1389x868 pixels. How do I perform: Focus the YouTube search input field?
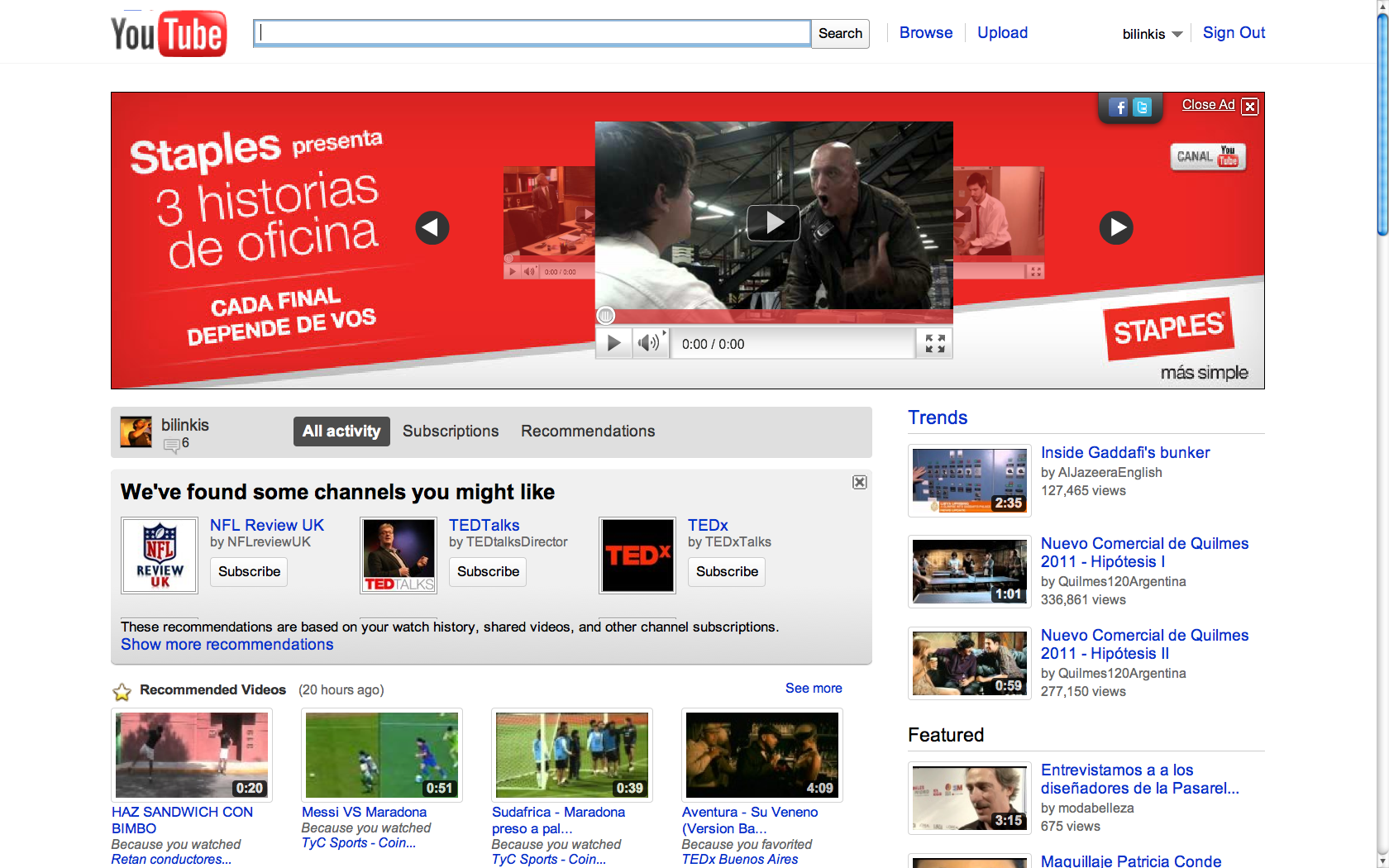coord(532,33)
